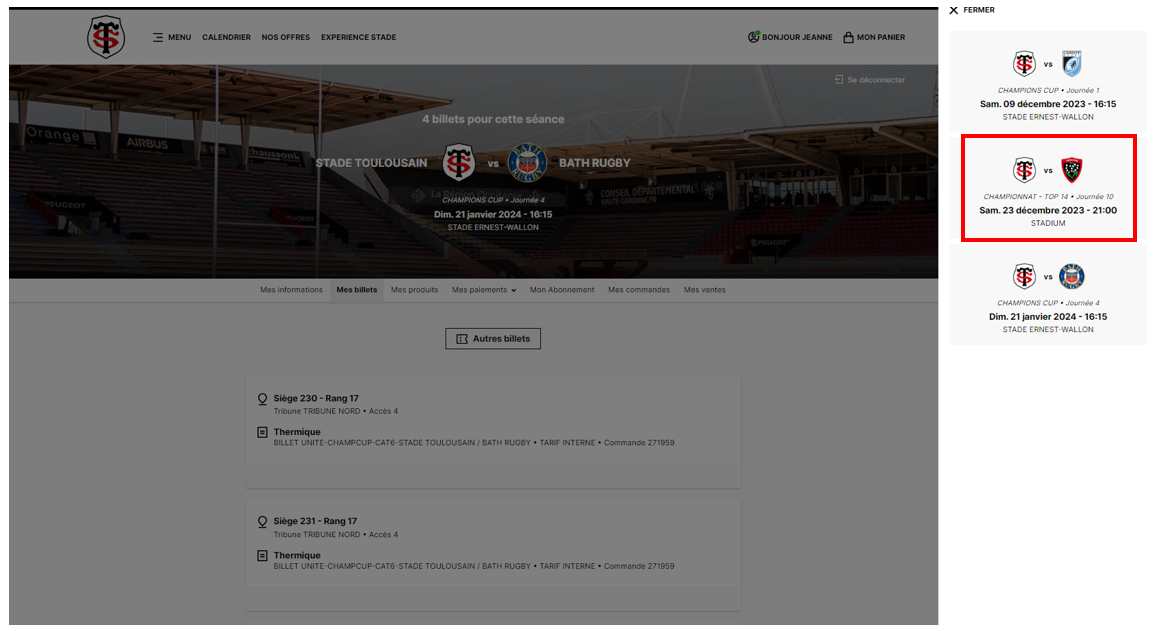The height and width of the screenshot is (631, 1170).
Task: Click 'Sam. 09 décembre 2023 - 16:15' date text
Action: [1048, 104]
